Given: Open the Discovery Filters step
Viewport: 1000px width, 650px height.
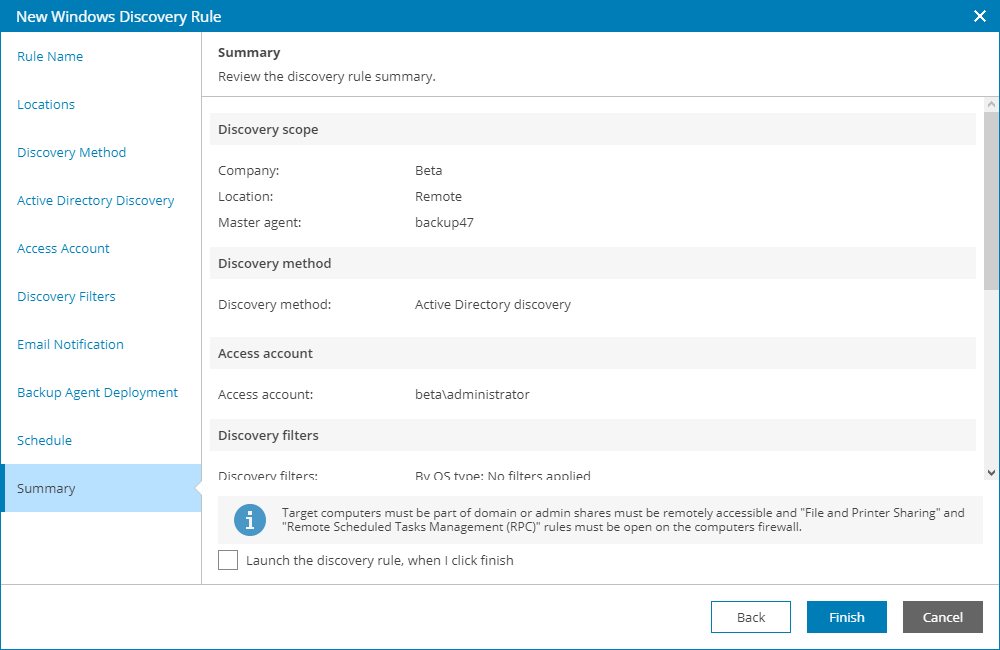Looking at the screenshot, I should tap(66, 296).
